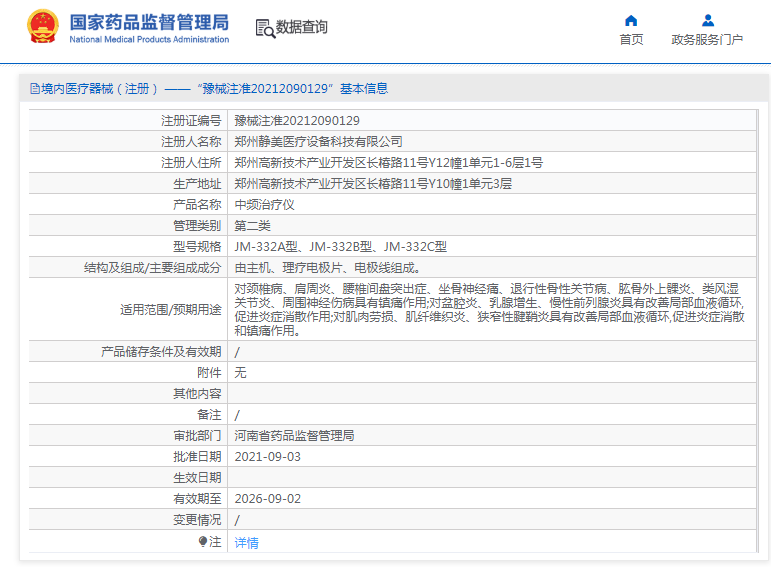
Task: Click the 产品名称 label
Action: [x=197, y=205]
